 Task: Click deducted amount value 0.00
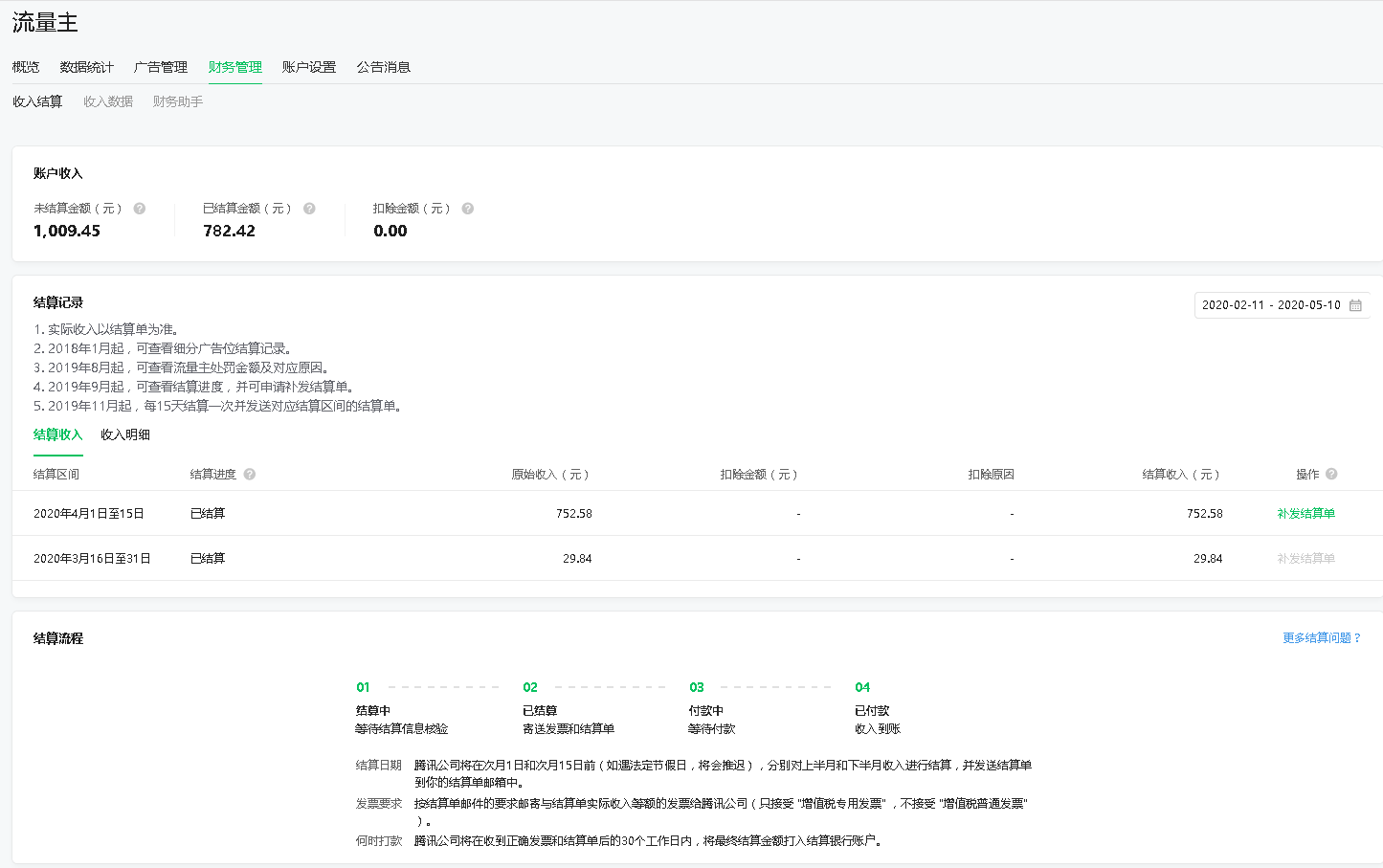(x=390, y=231)
